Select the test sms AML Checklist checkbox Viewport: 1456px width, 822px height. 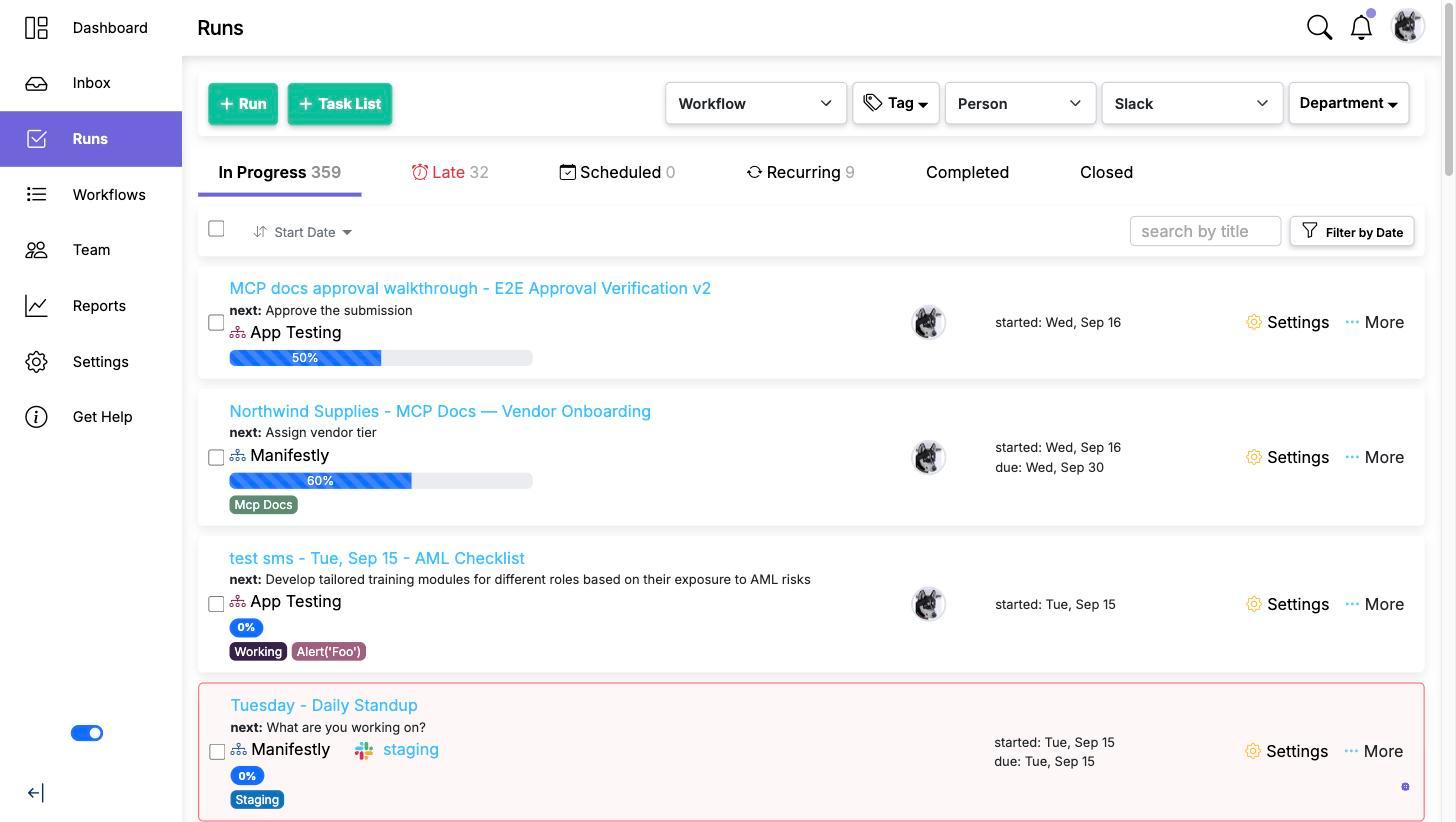[216, 604]
